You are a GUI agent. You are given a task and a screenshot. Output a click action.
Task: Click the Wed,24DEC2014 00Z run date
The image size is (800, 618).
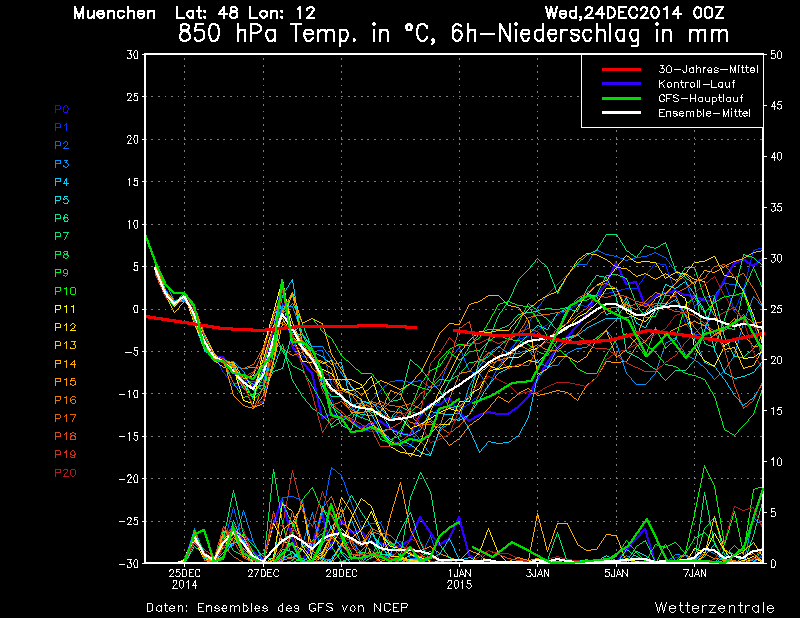pyautogui.click(x=634, y=13)
